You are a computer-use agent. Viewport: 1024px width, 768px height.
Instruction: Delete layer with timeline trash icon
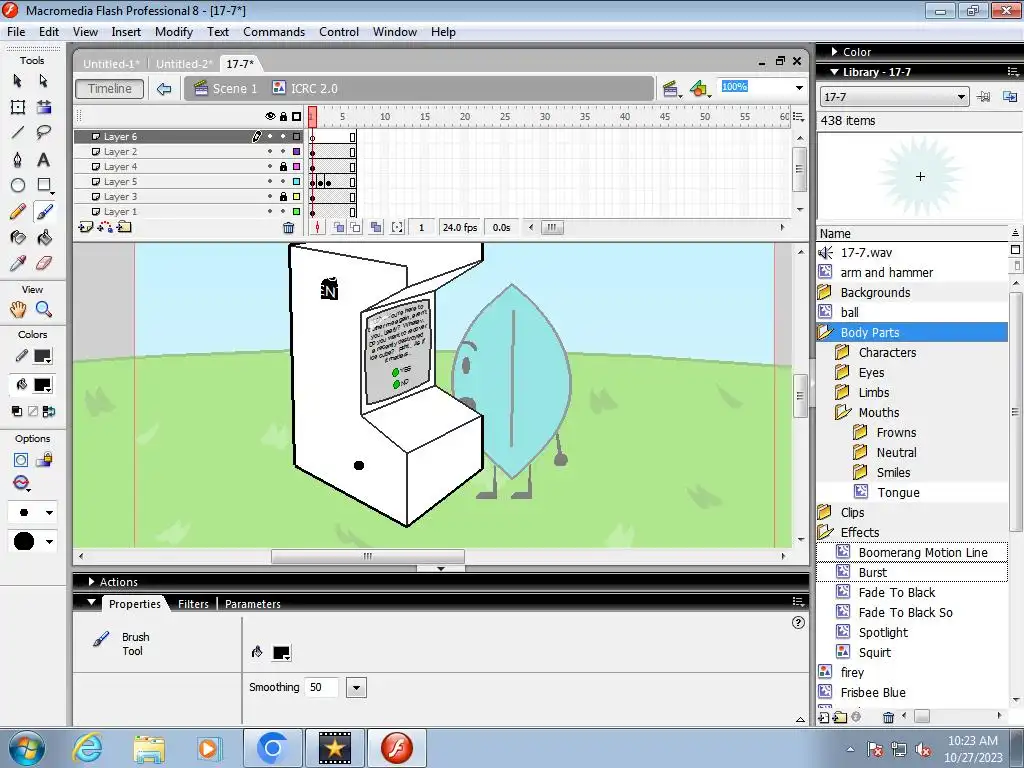(289, 228)
